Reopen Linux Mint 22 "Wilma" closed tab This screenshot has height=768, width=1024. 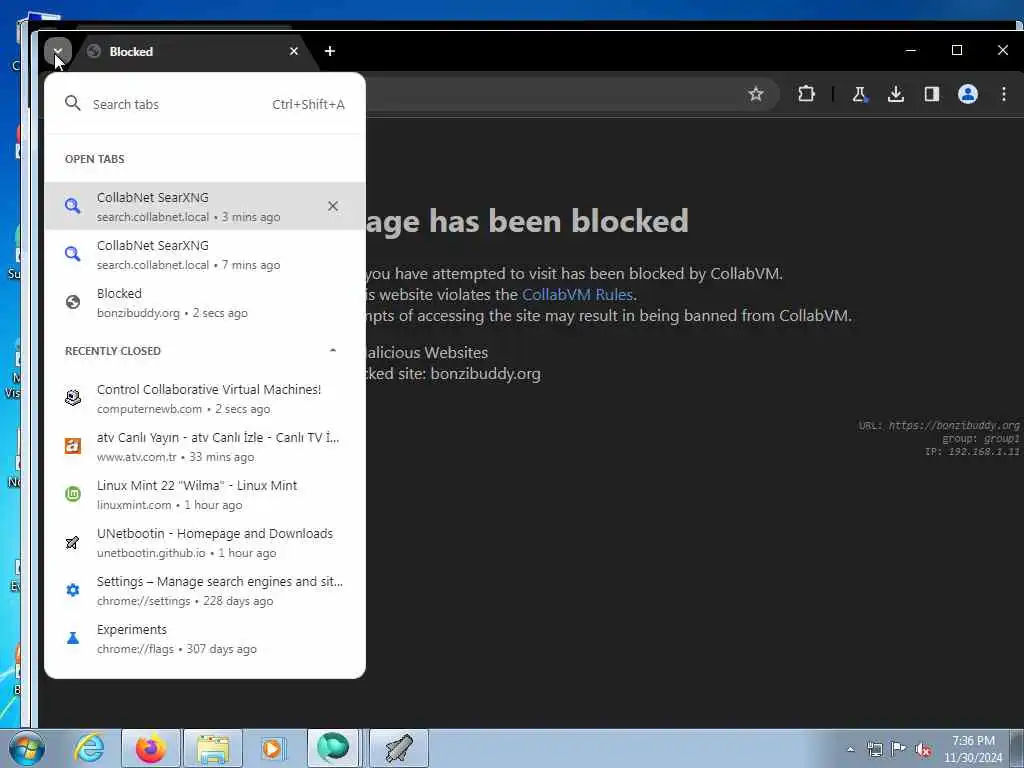pos(205,494)
